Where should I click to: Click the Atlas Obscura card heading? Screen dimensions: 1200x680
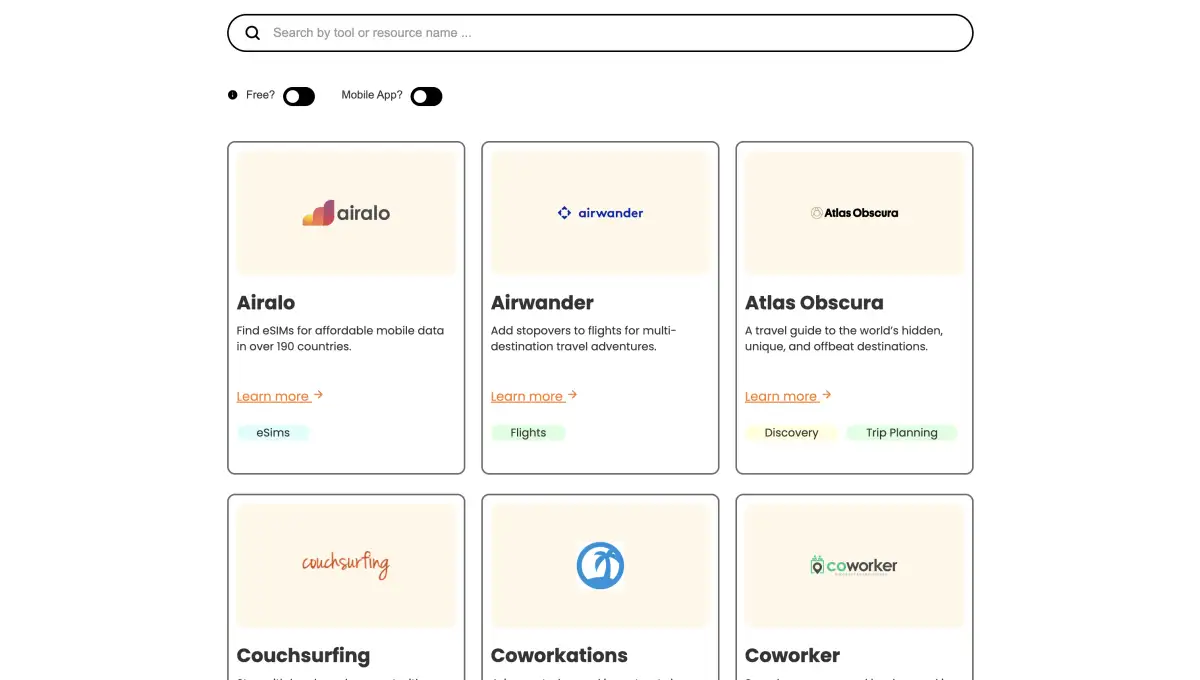pos(814,302)
